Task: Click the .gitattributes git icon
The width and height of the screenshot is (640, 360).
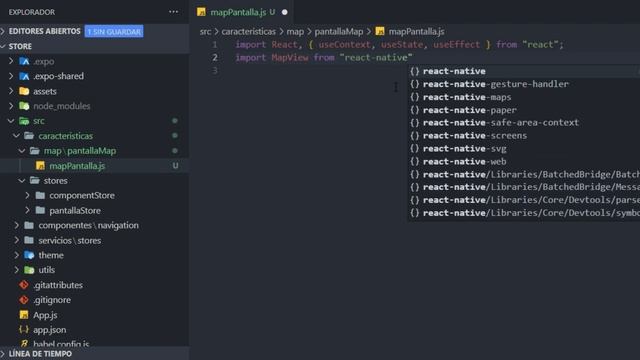Action: [x=24, y=285]
